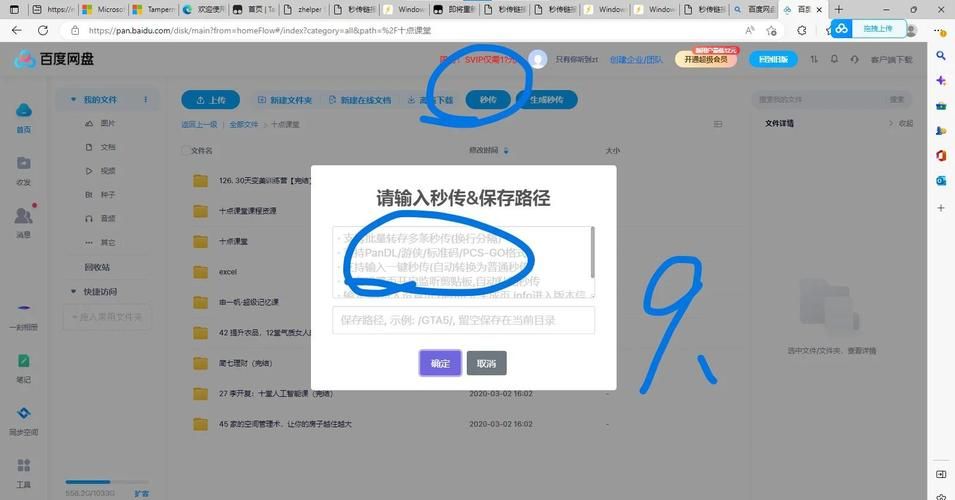Open the Edge sidebar Office icon
Image resolution: width=955 pixels, height=500 pixels.
[941, 156]
